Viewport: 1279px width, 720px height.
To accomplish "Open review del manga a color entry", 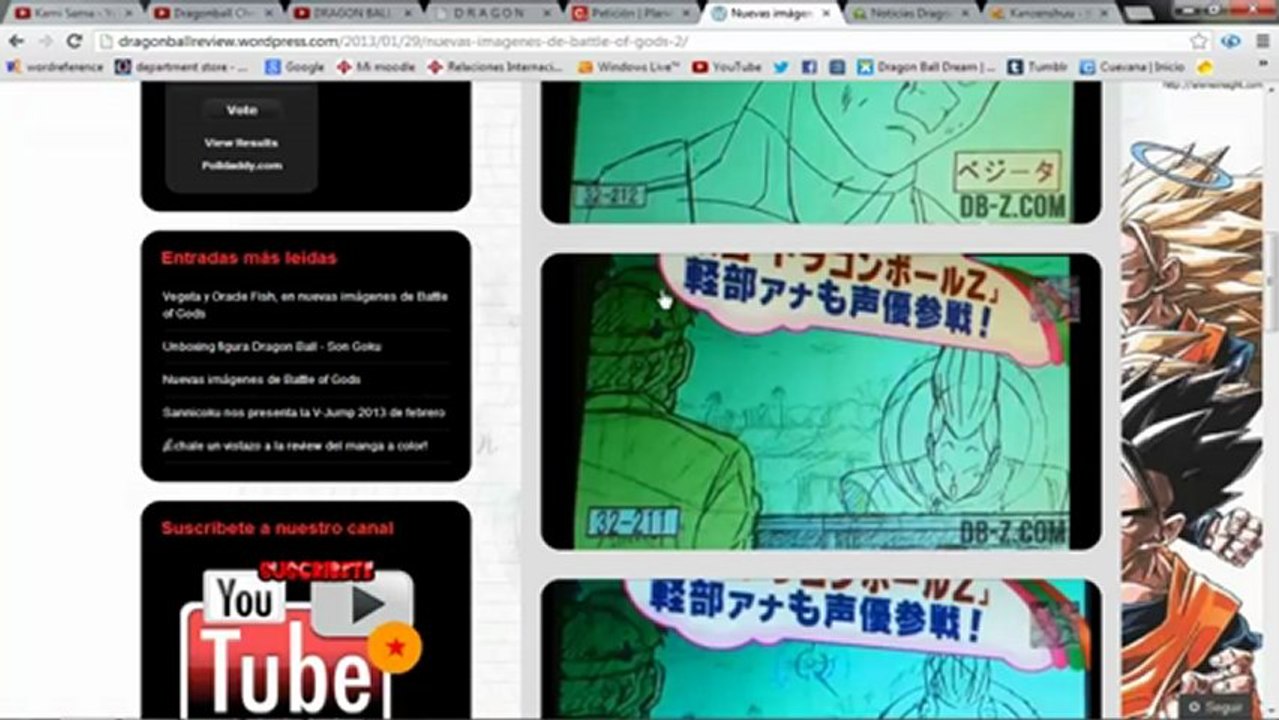I will 294,446.
